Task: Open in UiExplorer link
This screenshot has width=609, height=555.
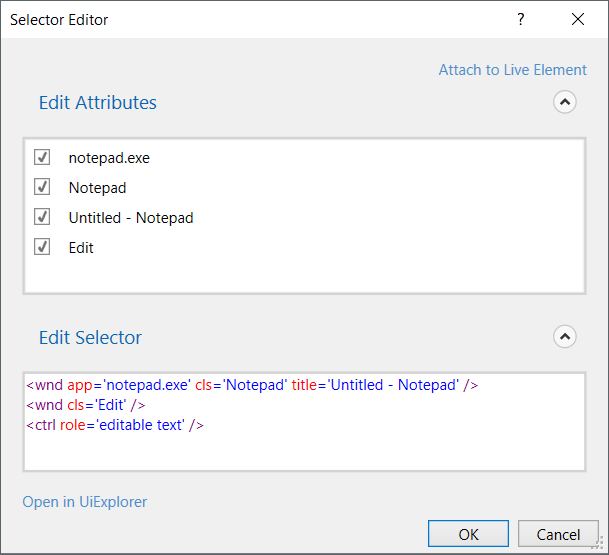Action: (x=85, y=502)
